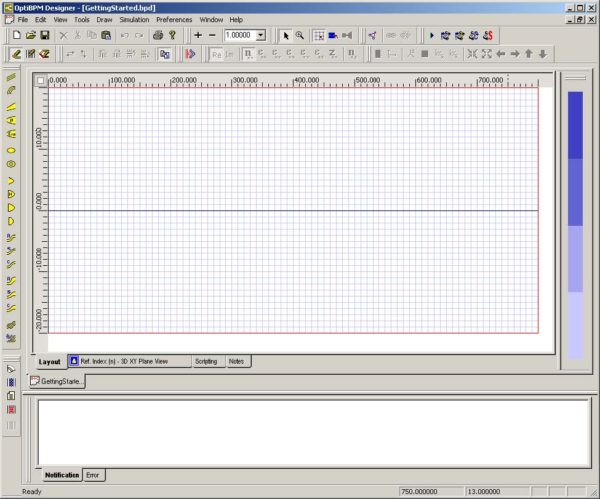600x499 pixels.
Task: Switch to the Scripting tab
Action: click(206, 361)
